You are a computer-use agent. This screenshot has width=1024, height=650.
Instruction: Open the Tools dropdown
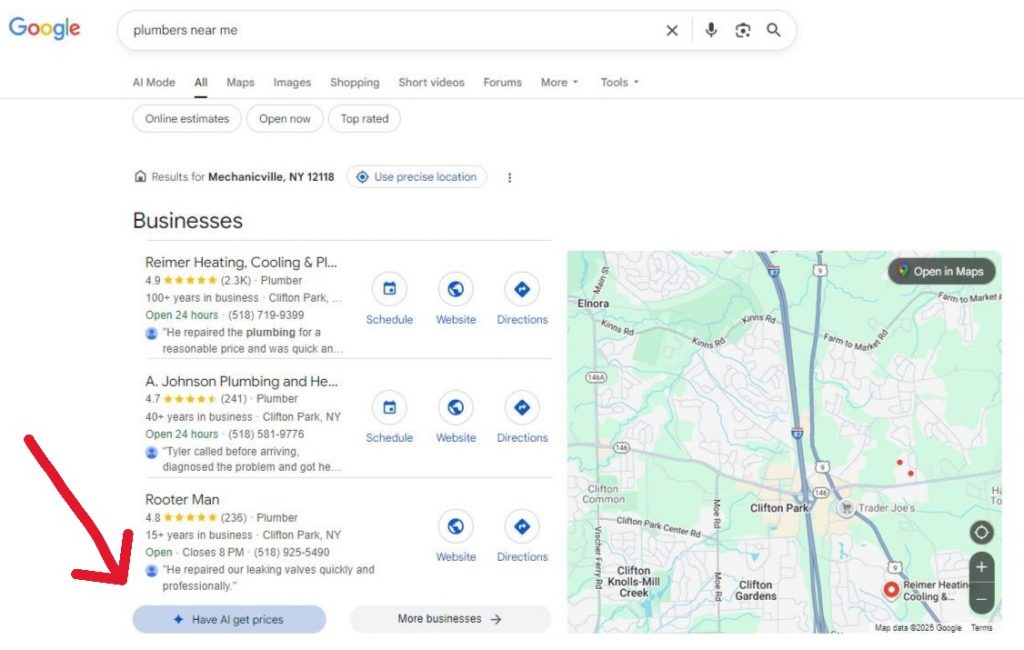(619, 82)
